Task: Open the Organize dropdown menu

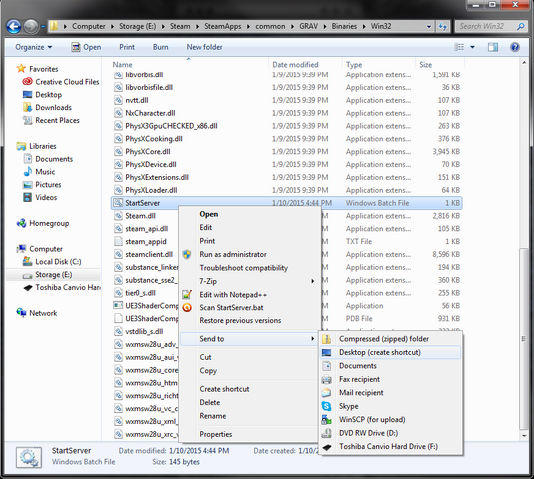Action: [x=33, y=47]
